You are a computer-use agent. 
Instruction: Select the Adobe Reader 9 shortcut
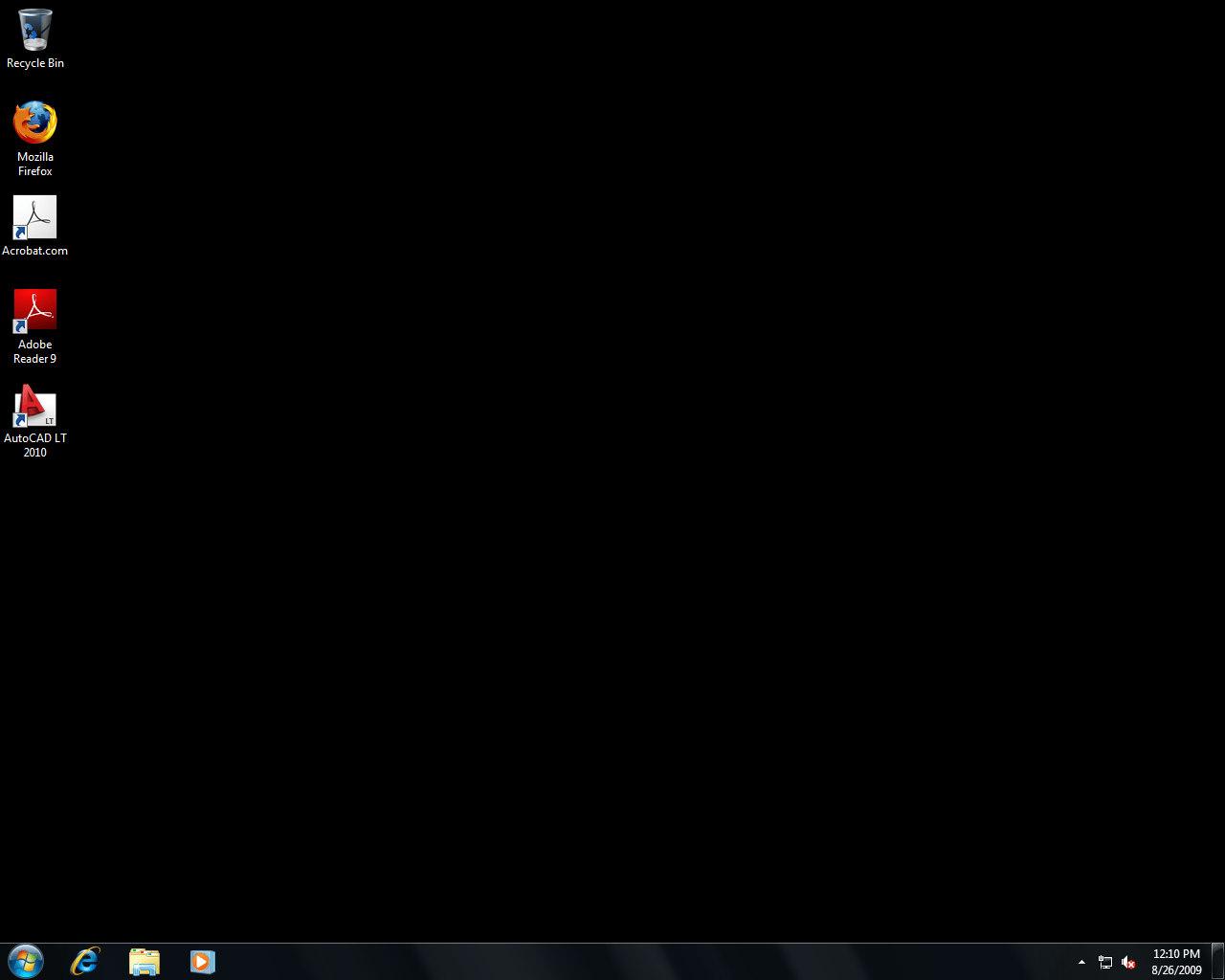point(34,309)
